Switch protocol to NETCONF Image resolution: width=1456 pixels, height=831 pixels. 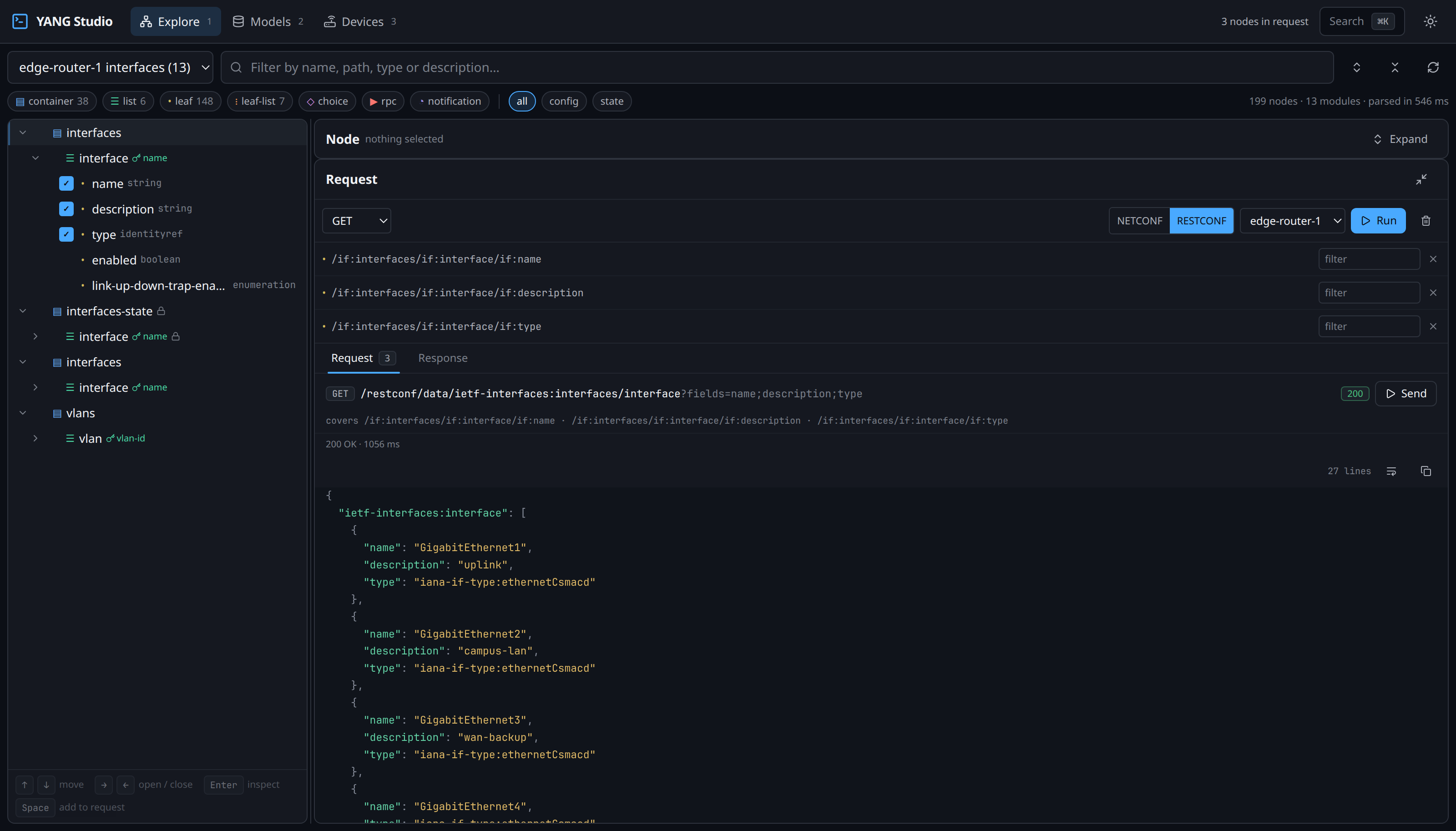coord(1139,221)
